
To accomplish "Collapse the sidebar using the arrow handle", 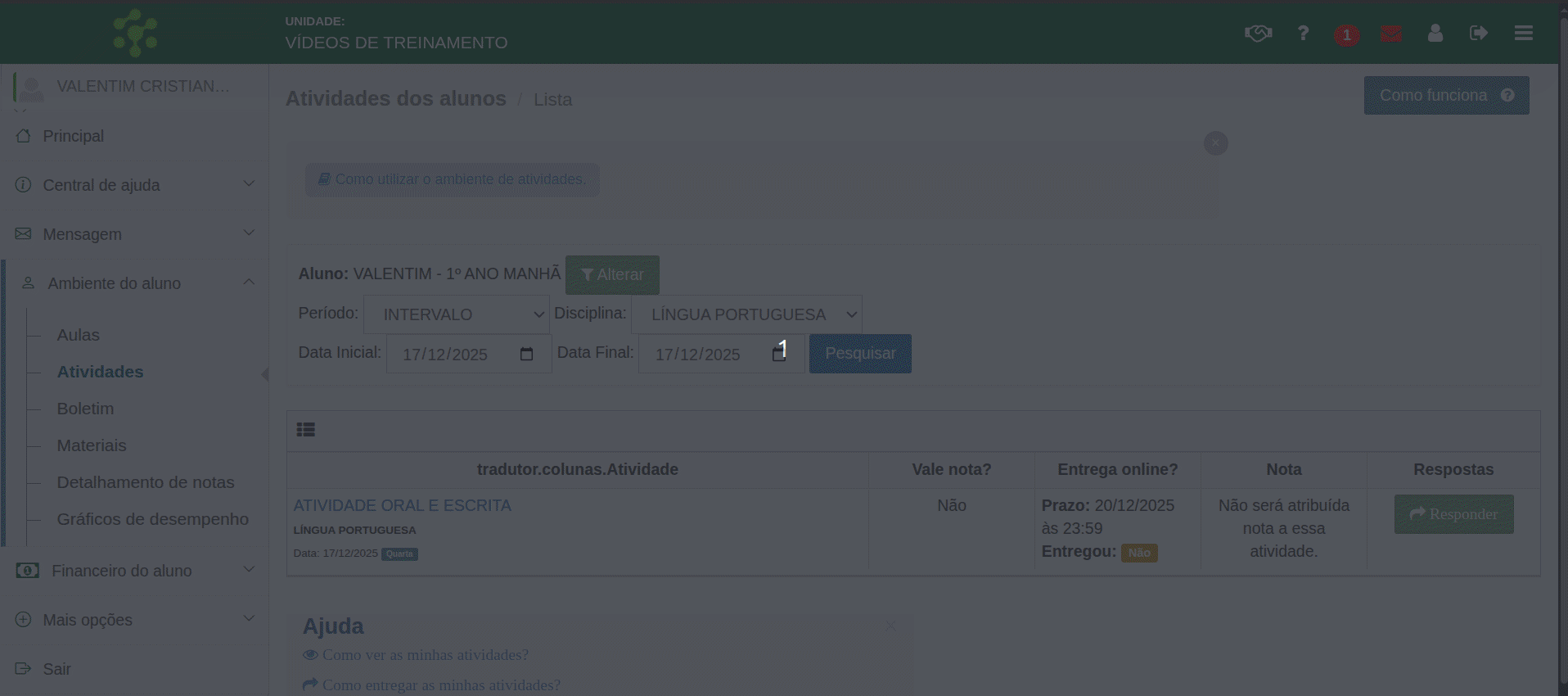I will click(x=264, y=374).
